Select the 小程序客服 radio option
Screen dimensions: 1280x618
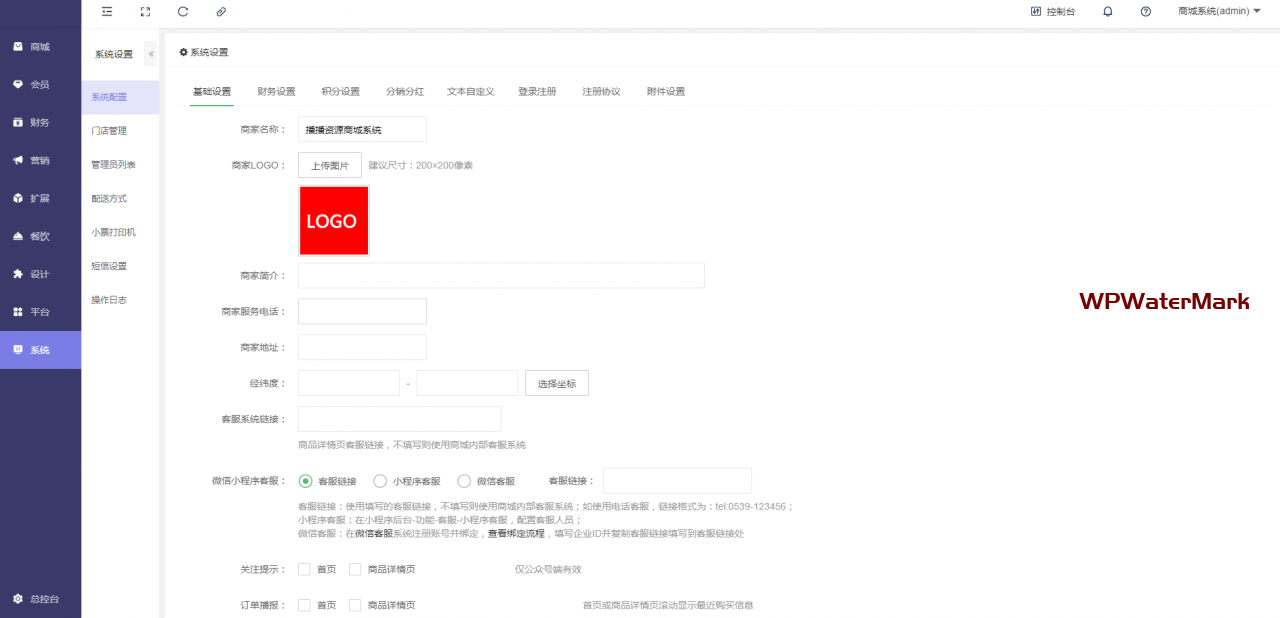point(380,481)
